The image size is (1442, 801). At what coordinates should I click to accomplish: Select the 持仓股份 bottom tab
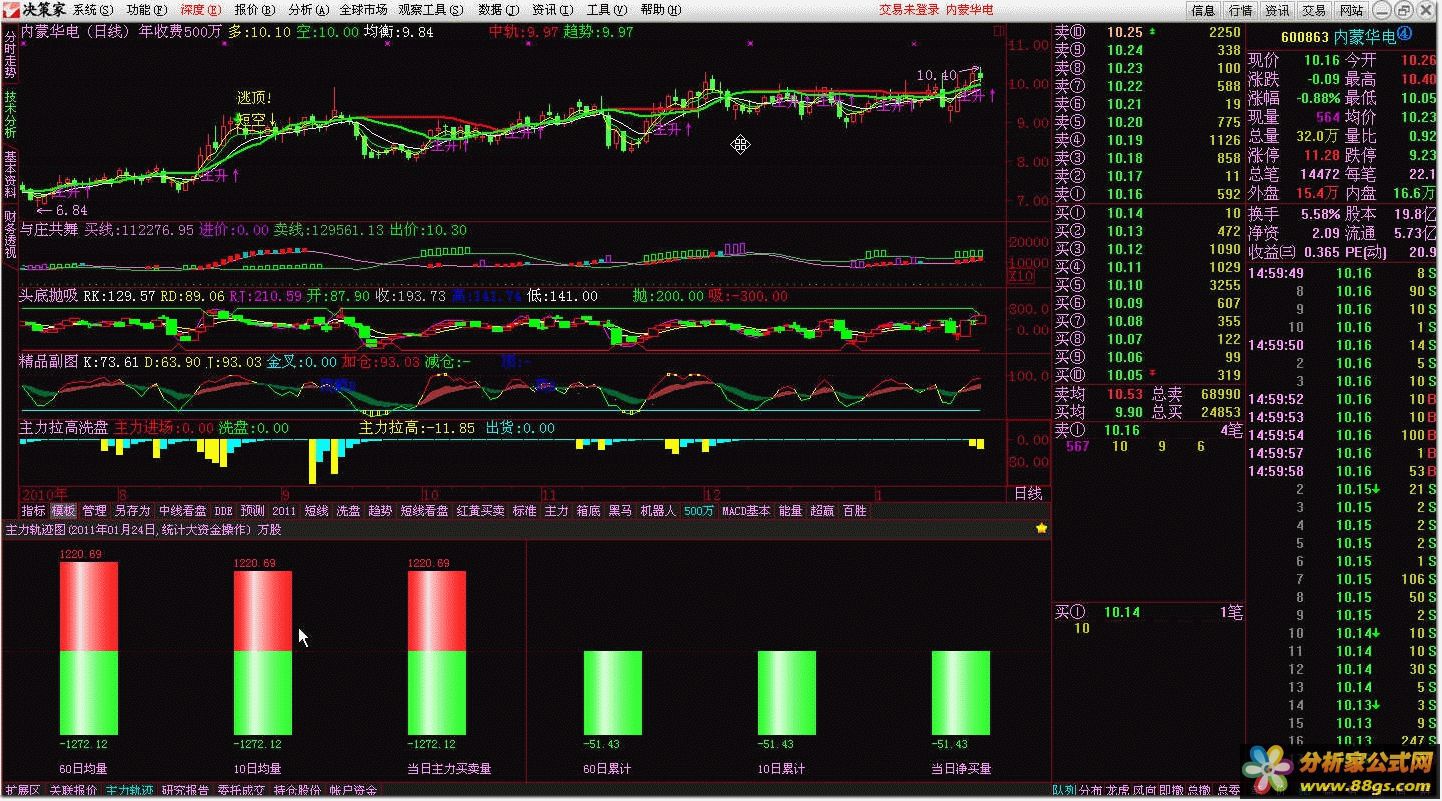pos(298,791)
